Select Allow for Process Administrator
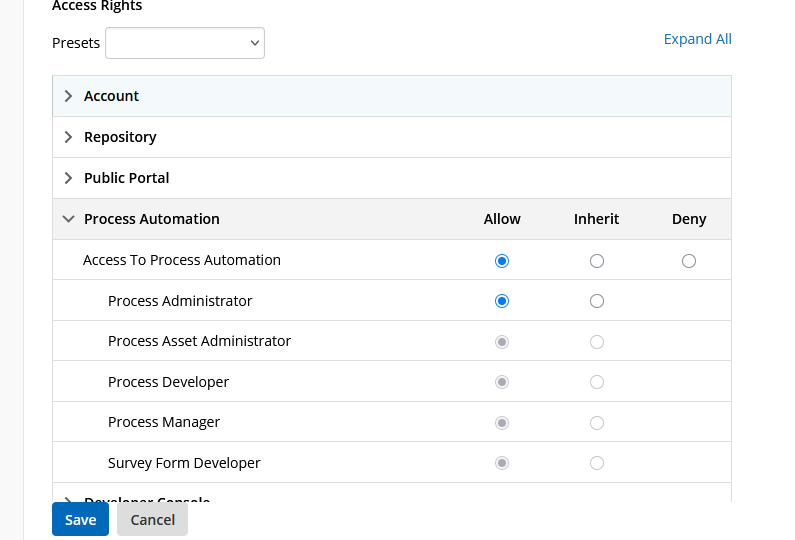The width and height of the screenshot is (795, 540). click(x=502, y=301)
